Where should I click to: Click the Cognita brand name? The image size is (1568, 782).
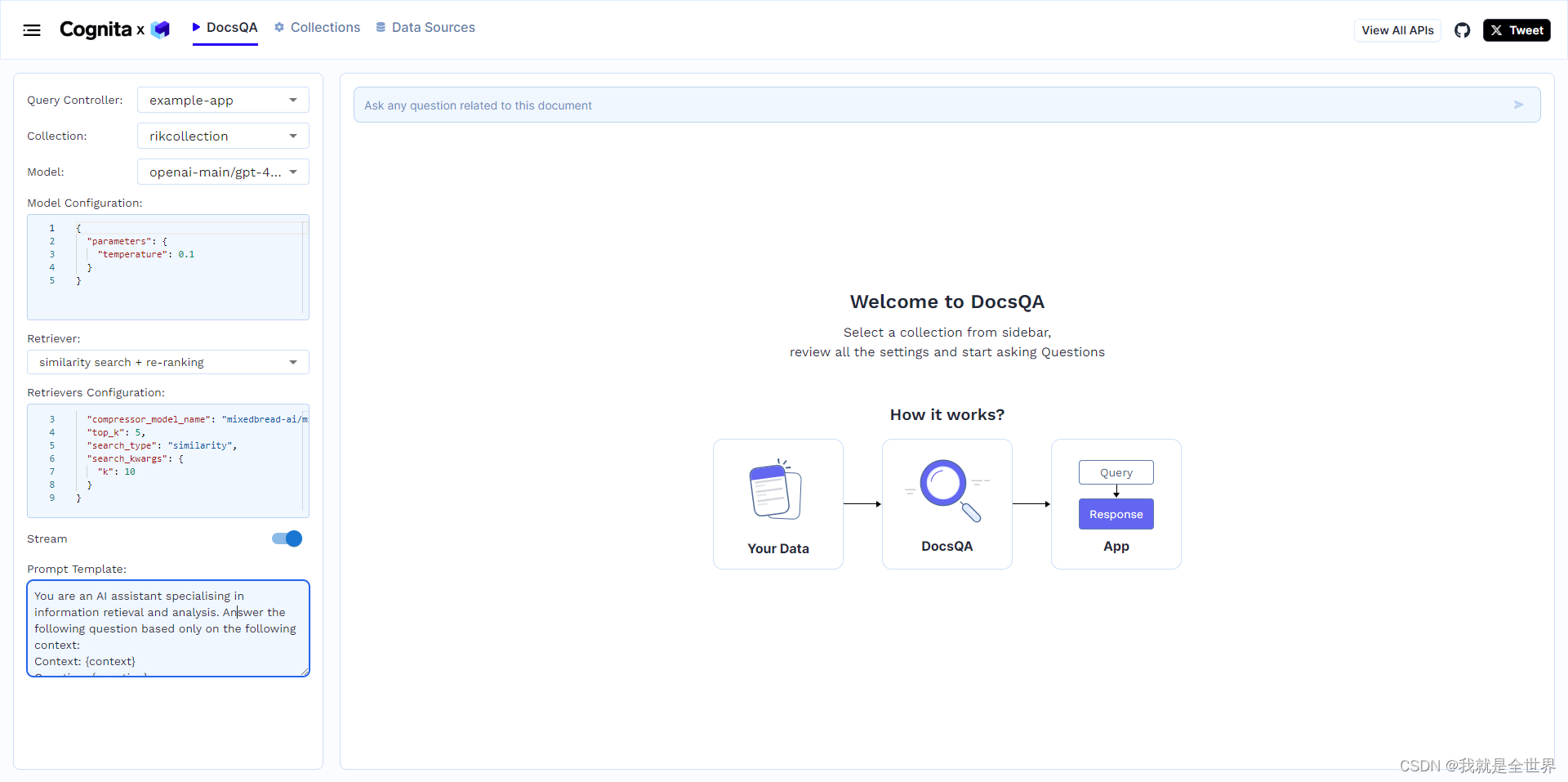pyautogui.click(x=96, y=29)
